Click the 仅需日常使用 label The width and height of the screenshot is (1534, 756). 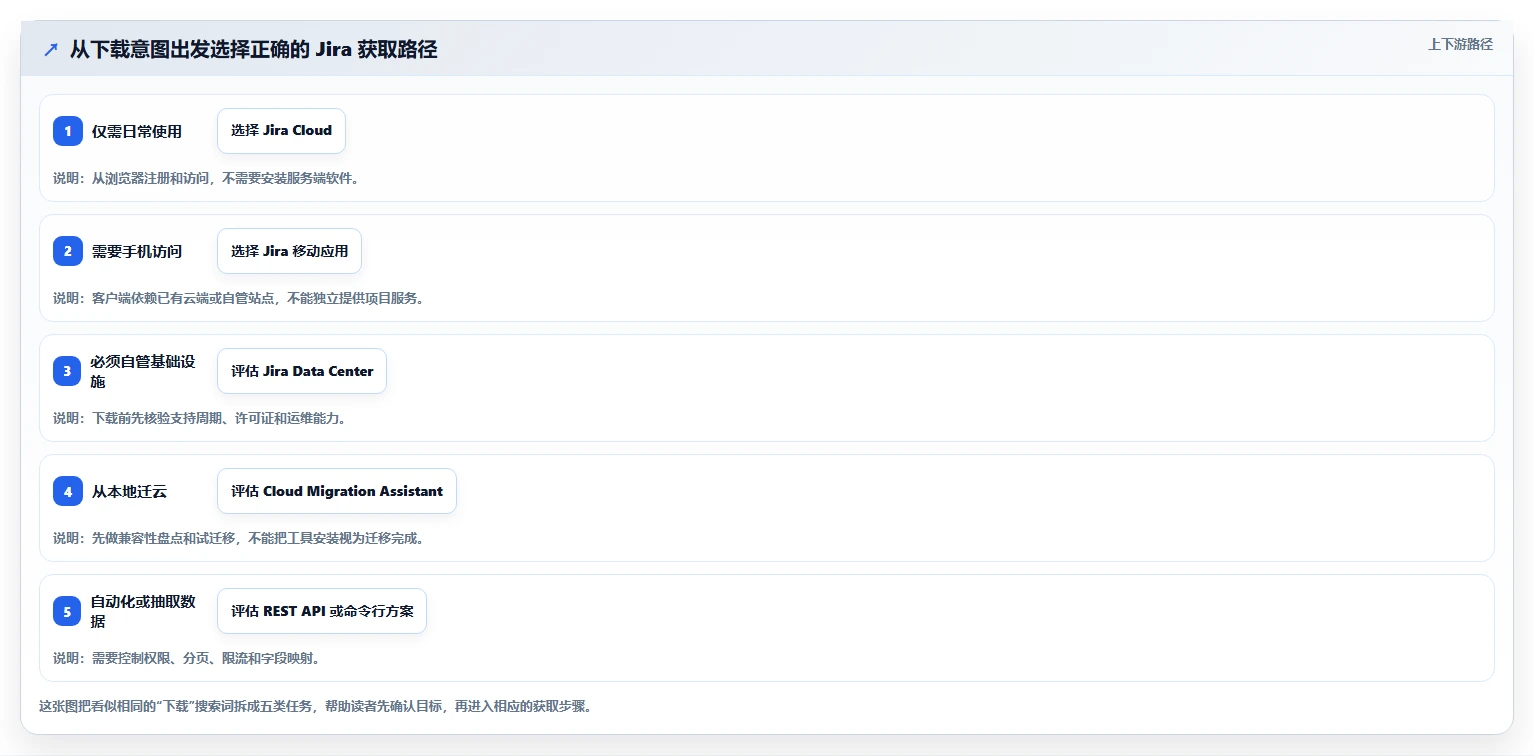point(137,131)
